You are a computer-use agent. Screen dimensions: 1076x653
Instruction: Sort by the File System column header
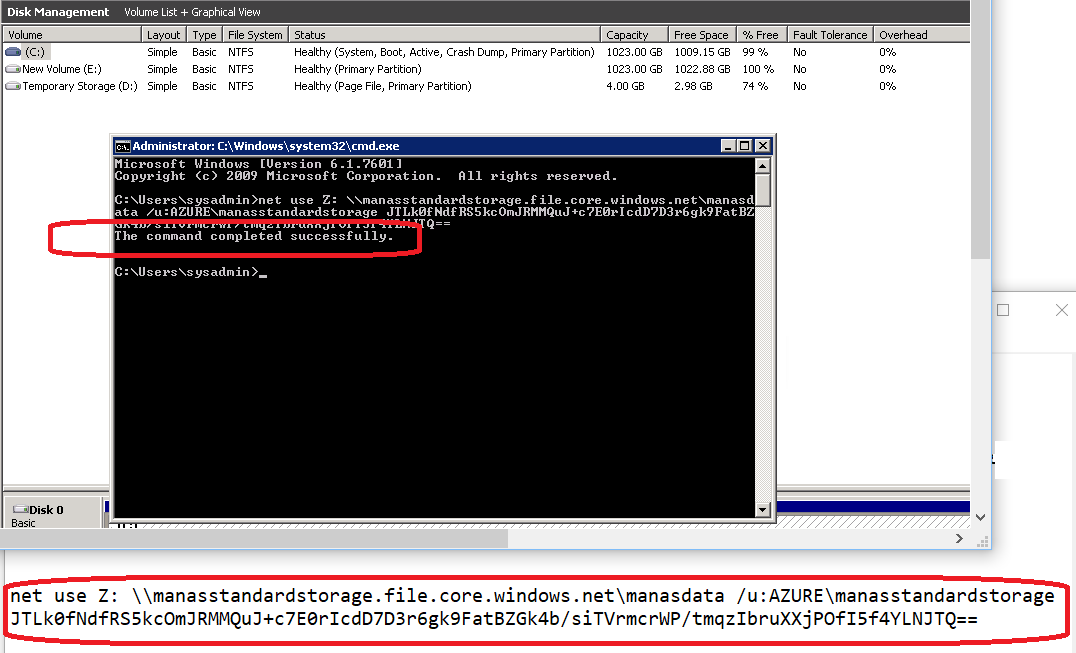click(x=255, y=35)
